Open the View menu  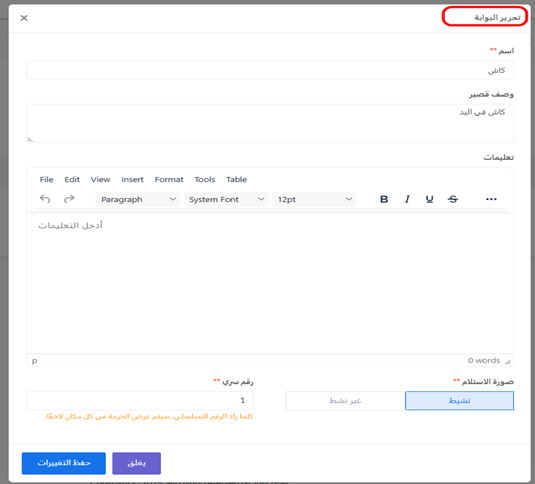coord(100,179)
